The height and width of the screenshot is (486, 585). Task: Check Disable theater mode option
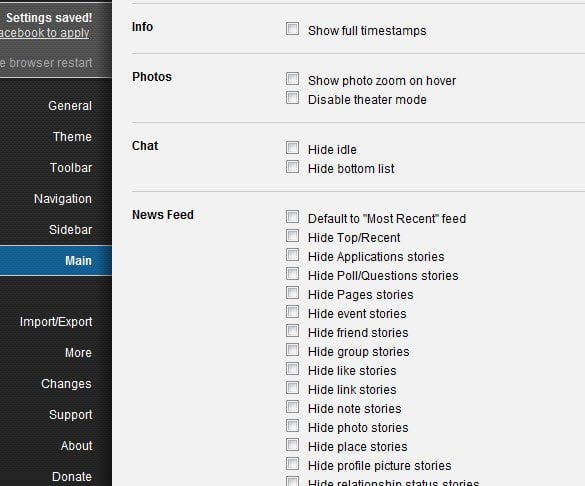point(292,98)
